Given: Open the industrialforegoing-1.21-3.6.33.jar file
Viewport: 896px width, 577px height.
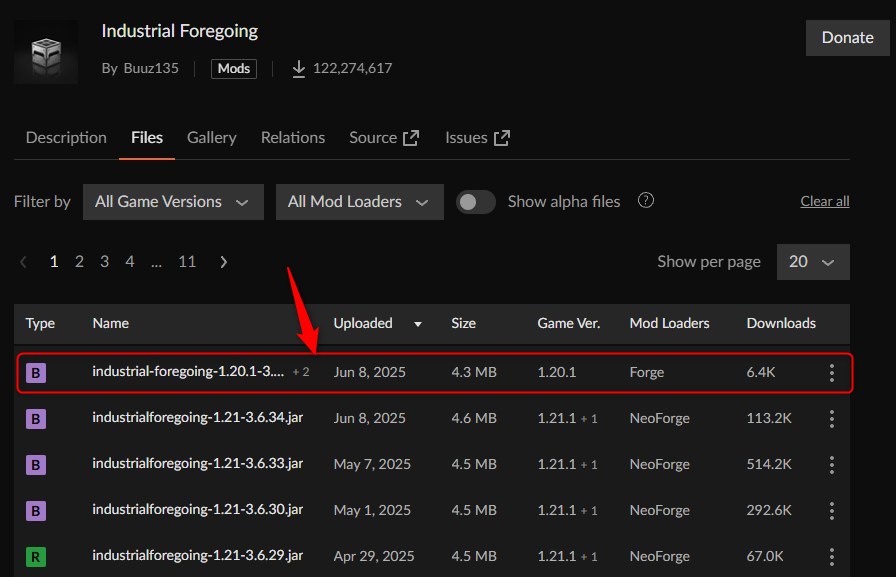Looking at the screenshot, I should pyautogui.click(x=198, y=463).
